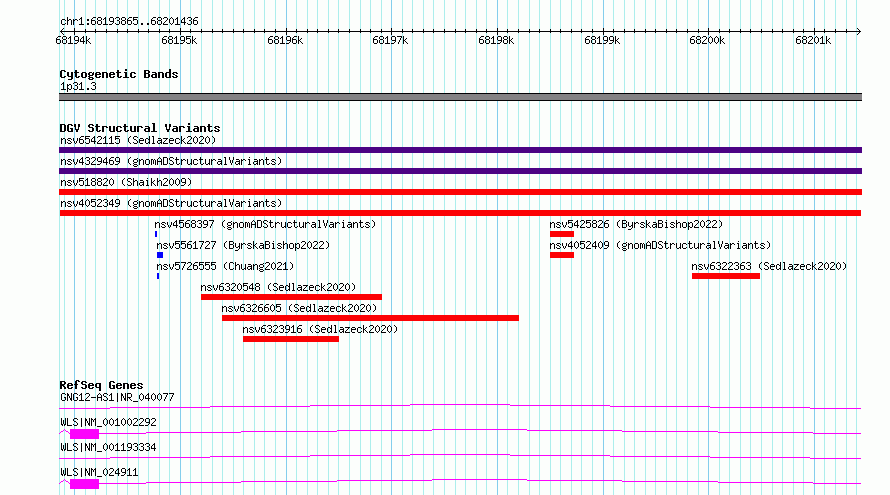Screen dimensions: 890x495
Task: Select the 1p31.3 band label
Action: 78,86
